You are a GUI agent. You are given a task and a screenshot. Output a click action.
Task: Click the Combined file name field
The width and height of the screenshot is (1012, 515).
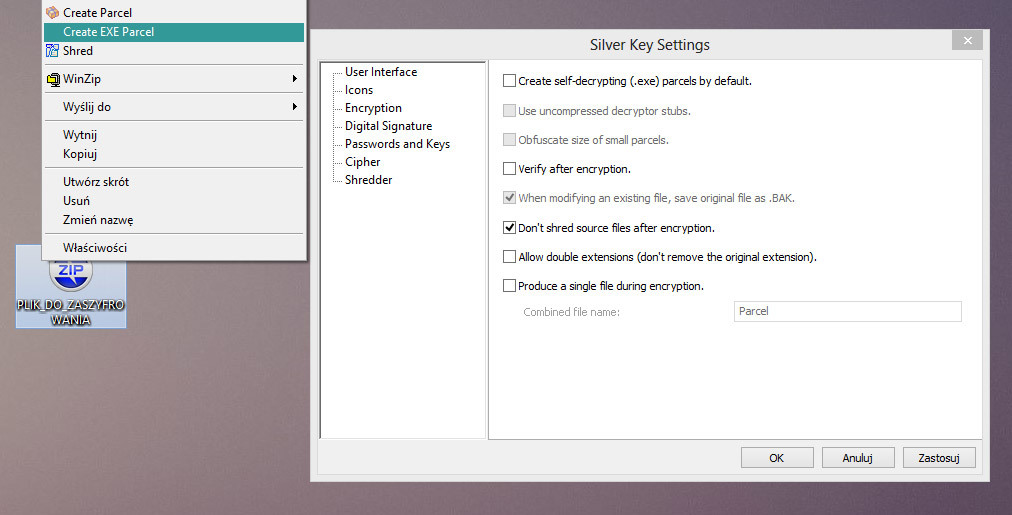(x=847, y=311)
